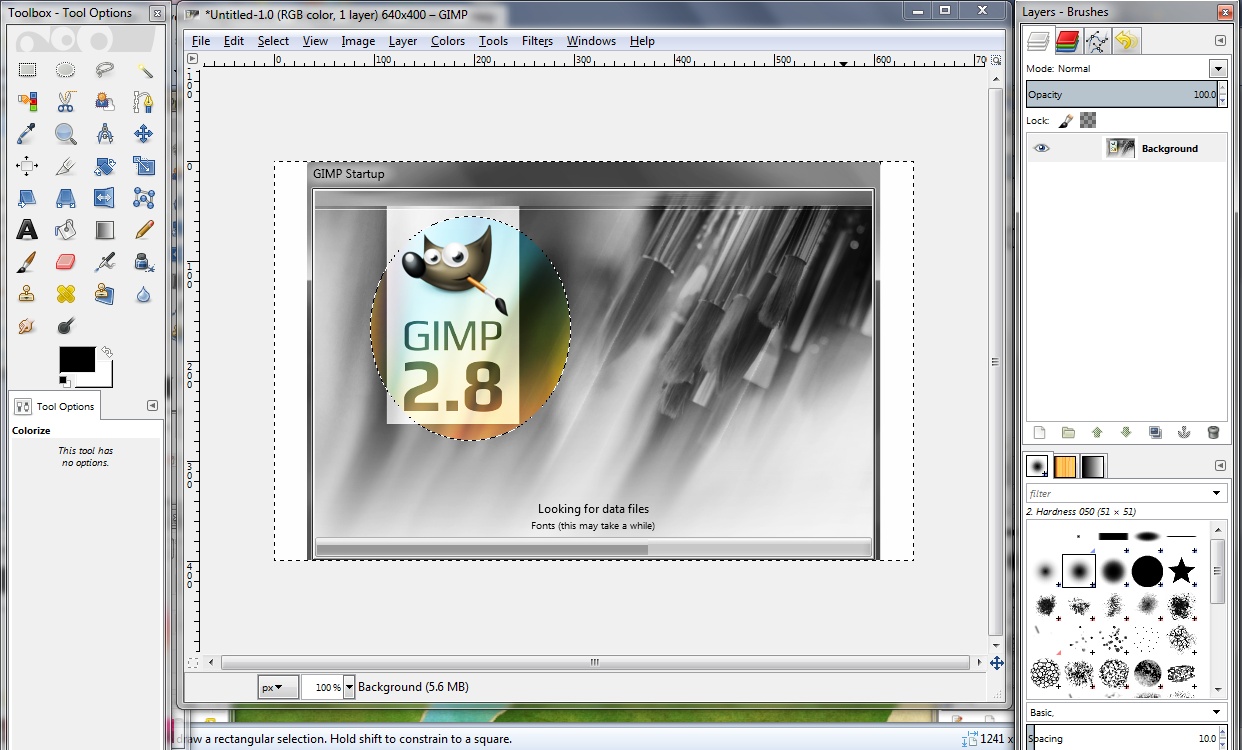The width and height of the screenshot is (1242, 750).
Task: Open Brushes dock configuration menu arrow
Action: click(x=1220, y=466)
